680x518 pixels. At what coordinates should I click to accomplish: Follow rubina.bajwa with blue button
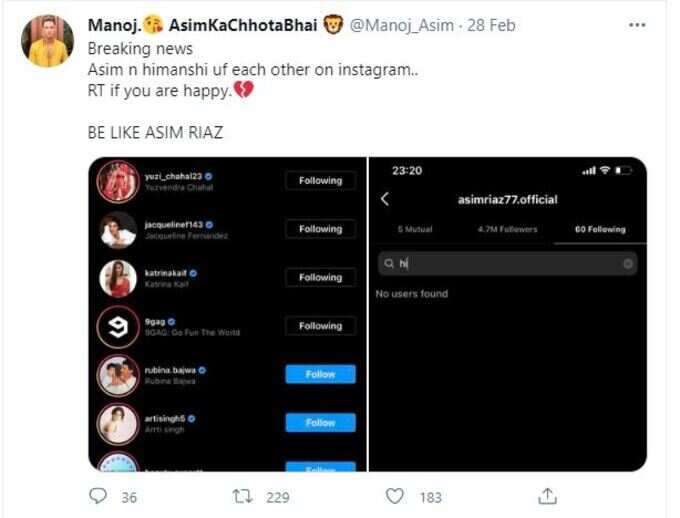[x=320, y=374]
